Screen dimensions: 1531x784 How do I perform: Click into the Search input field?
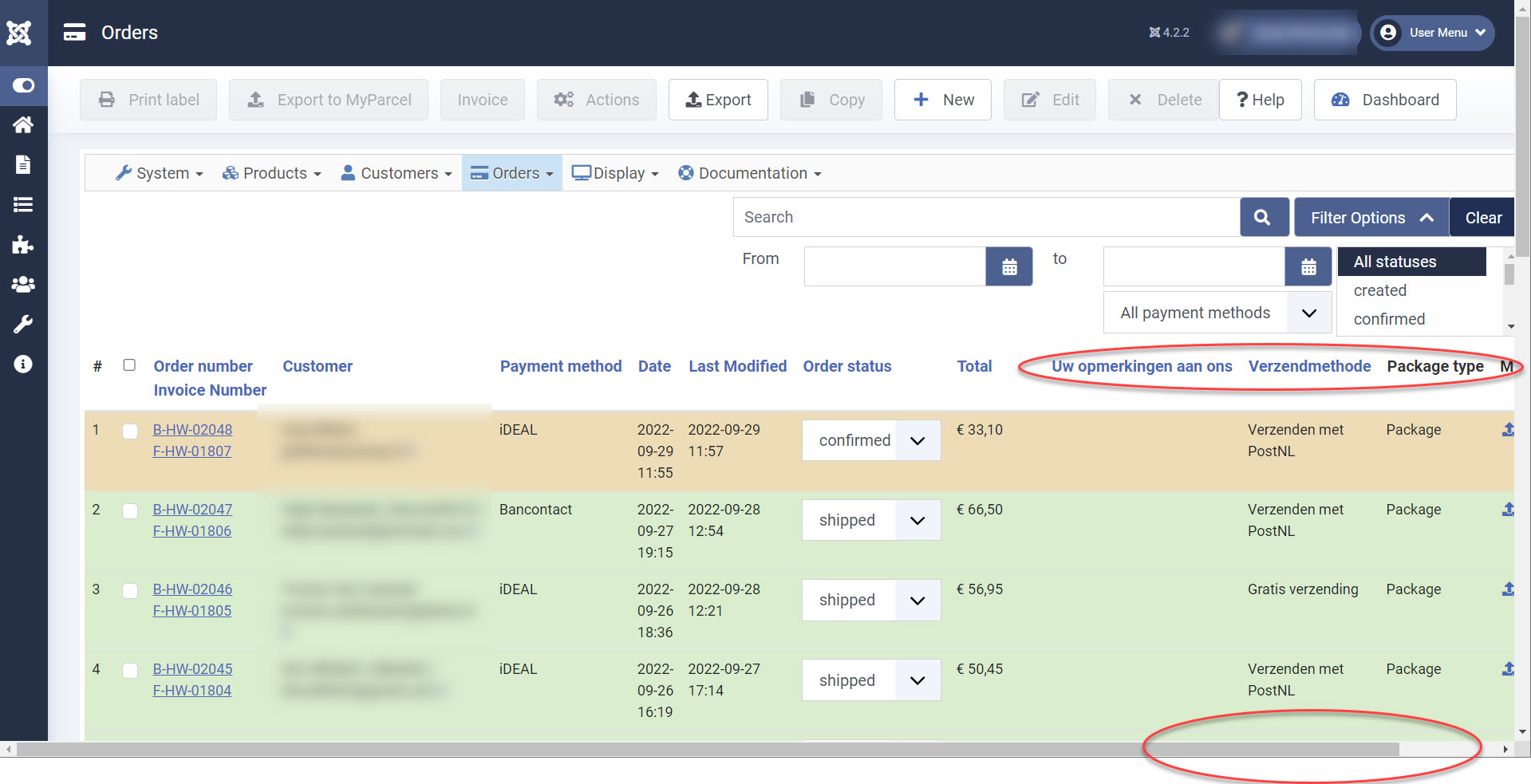(986, 218)
